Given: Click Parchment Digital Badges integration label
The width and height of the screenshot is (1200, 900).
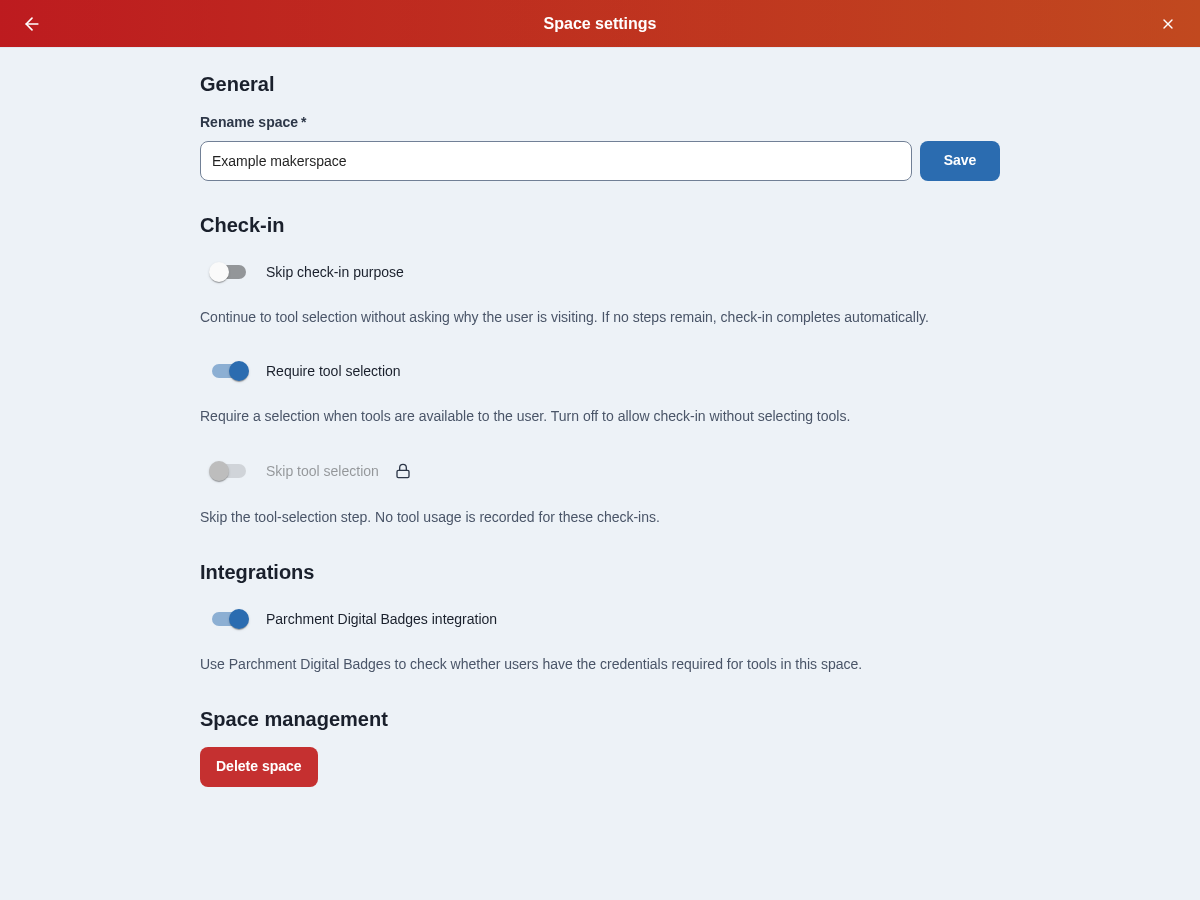Looking at the screenshot, I should pos(381,619).
